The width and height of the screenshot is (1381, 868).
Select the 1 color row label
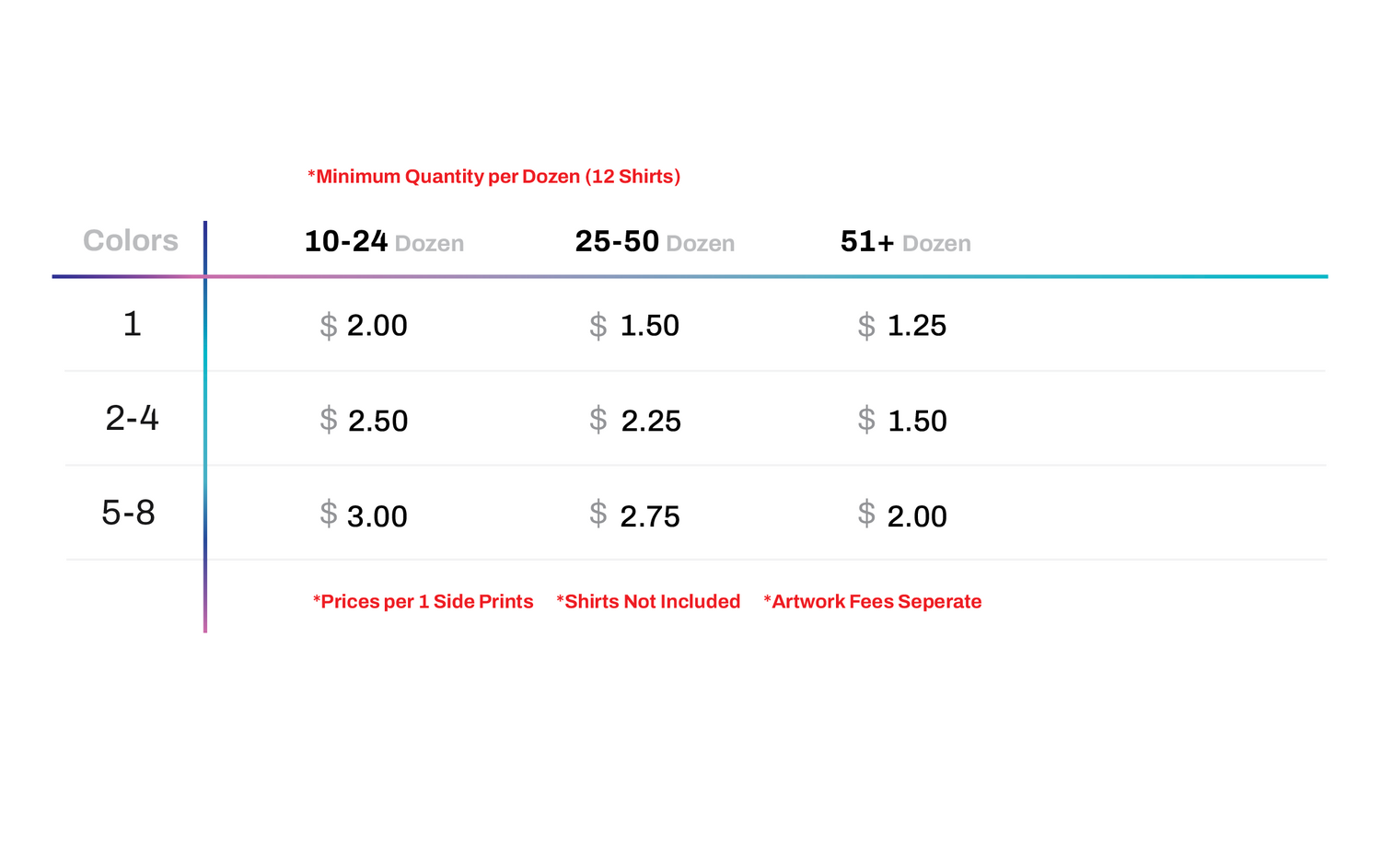pos(133,324)
